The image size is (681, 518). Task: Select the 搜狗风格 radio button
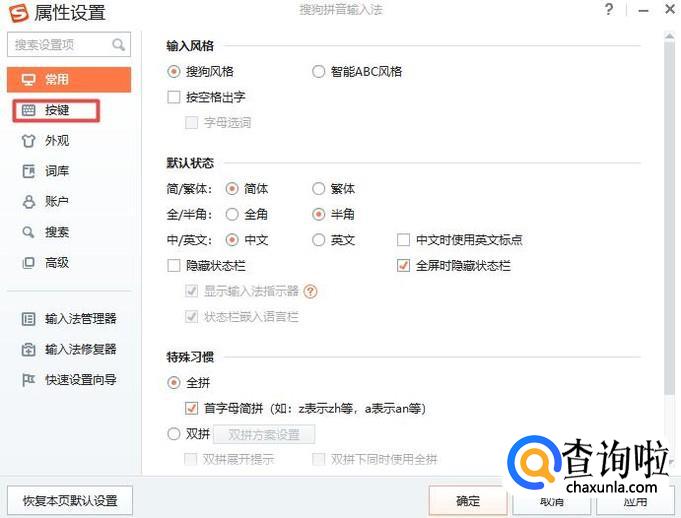pos(174,72)
